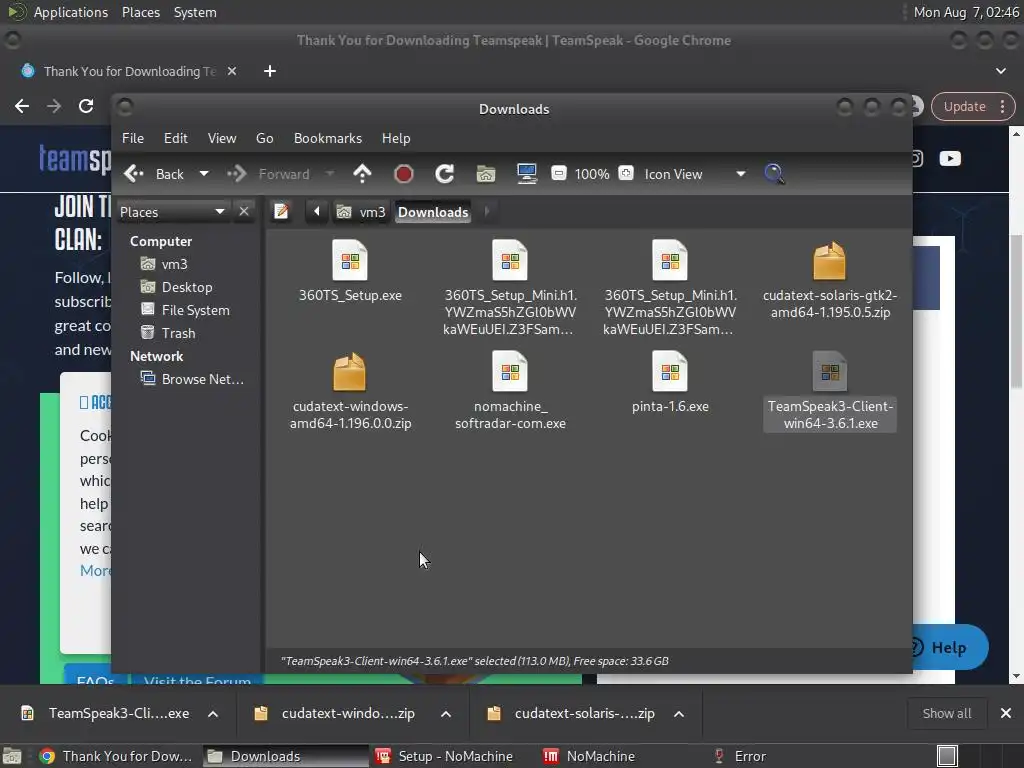Select Desktop in the Places sidebar
Viewport: 1024px width, 768px height.
[176, 287]
